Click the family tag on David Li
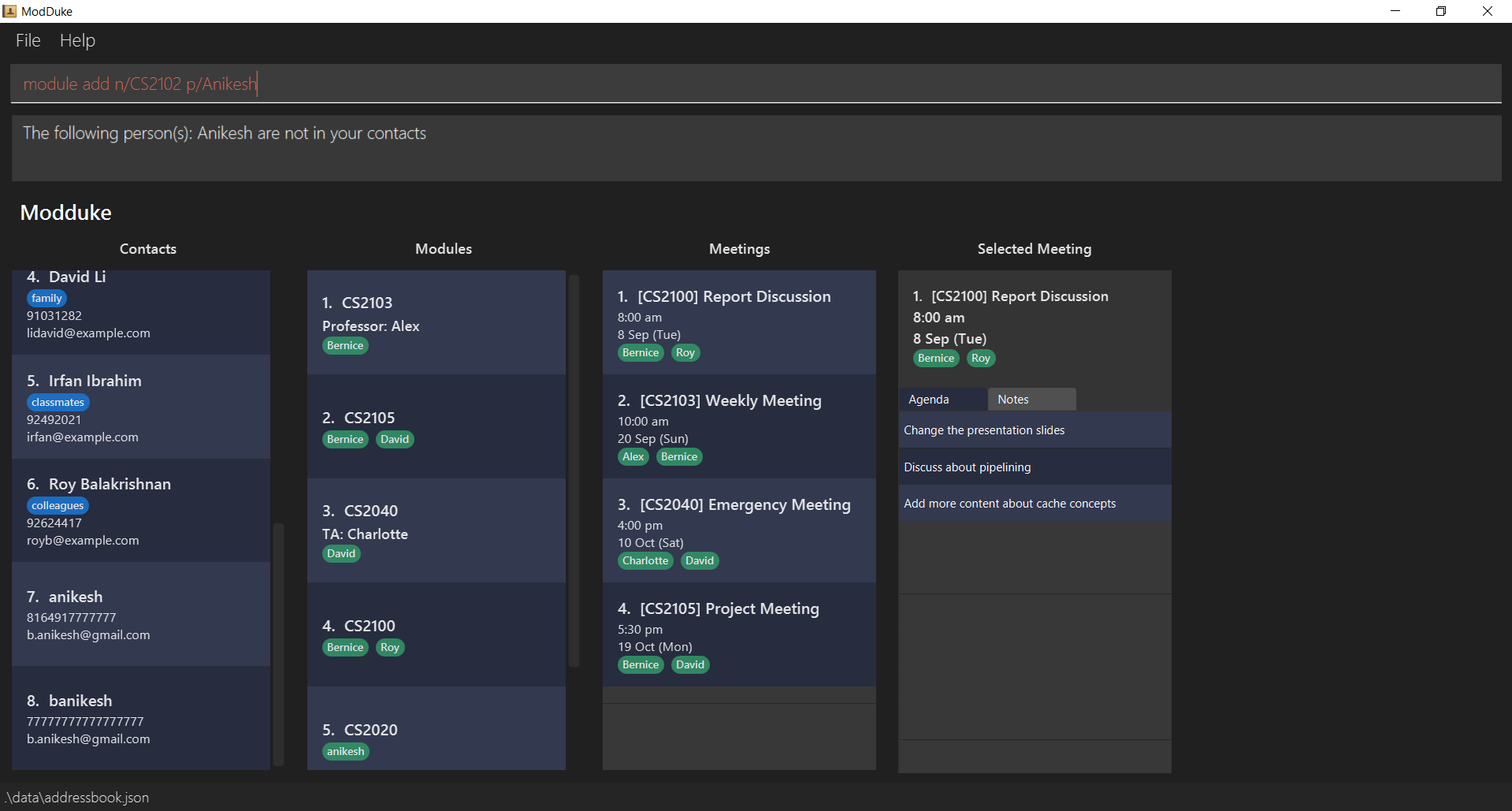 (x=46, y=298)
